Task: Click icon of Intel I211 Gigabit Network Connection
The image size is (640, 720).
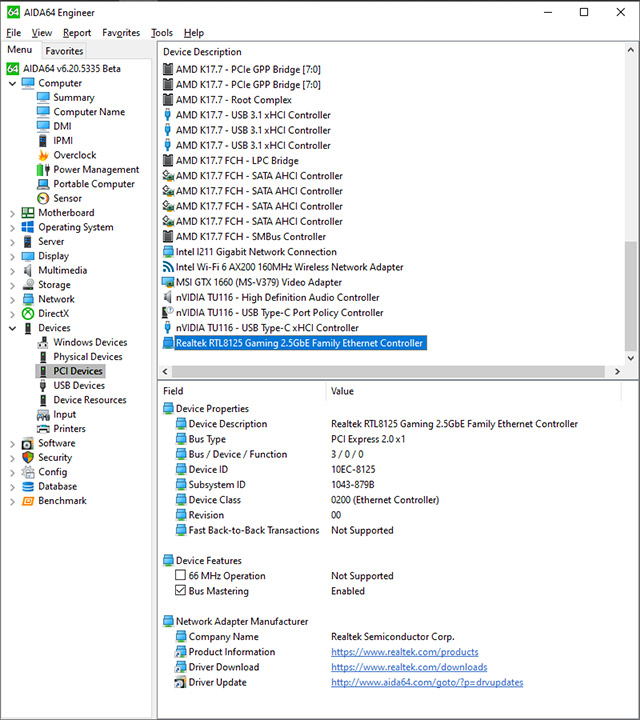Action: pos(168,252)
